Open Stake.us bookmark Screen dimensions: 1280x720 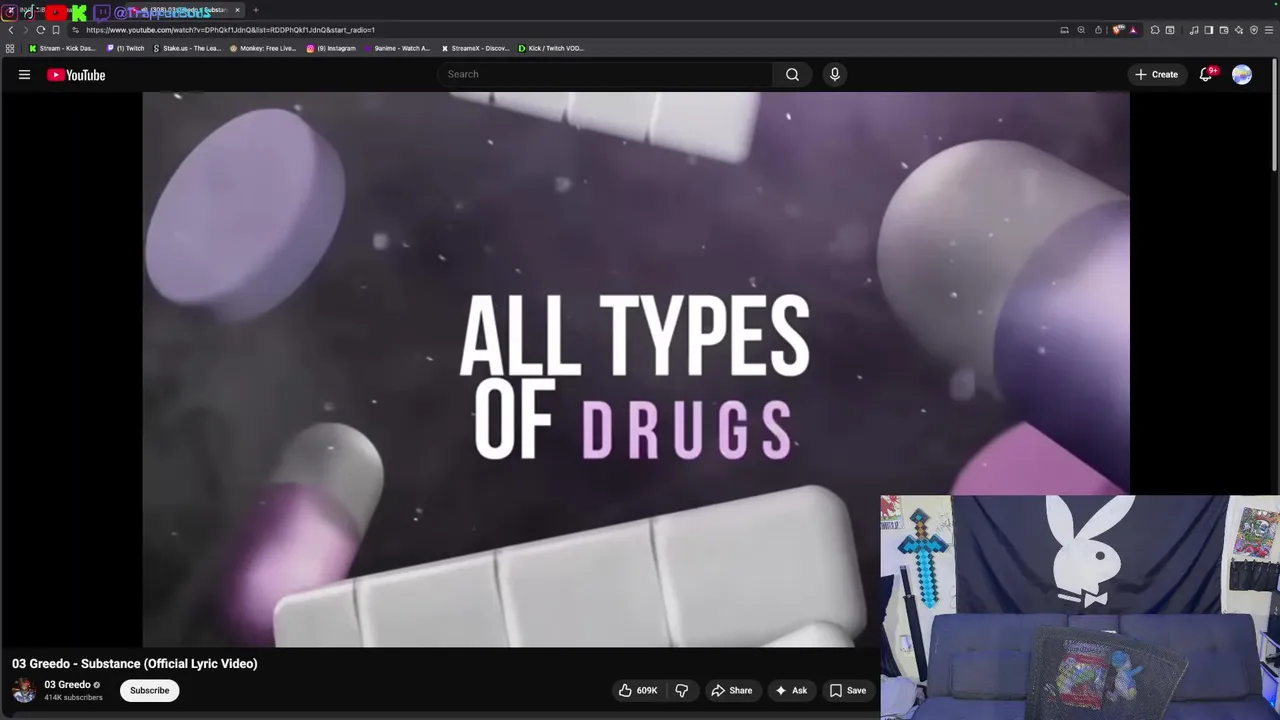click(x=187, y=48)
